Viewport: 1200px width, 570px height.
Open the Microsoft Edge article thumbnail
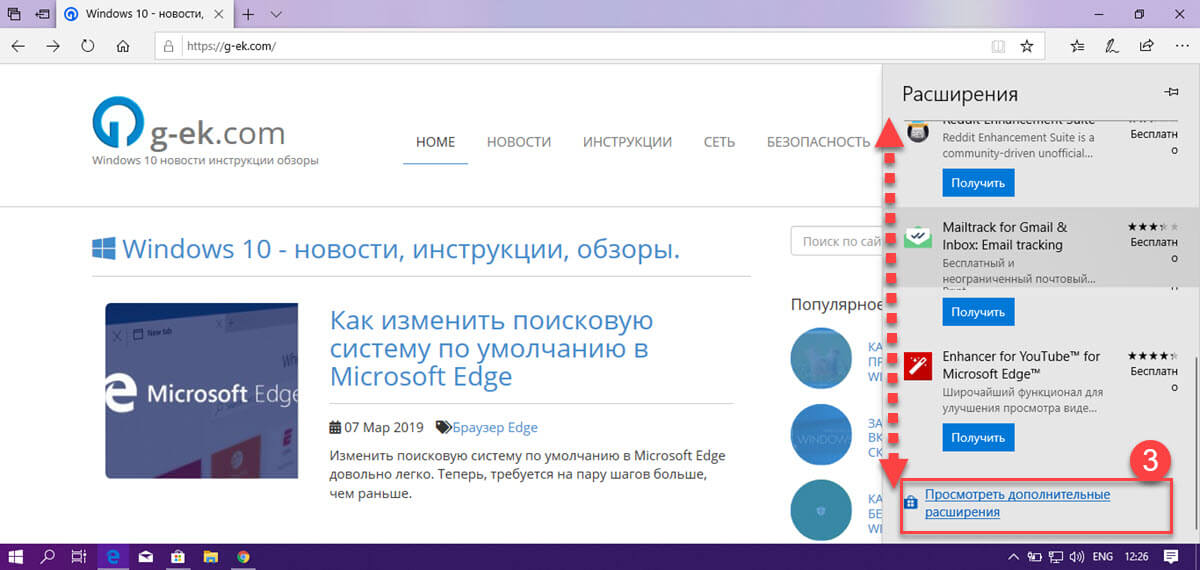coord(201,390)
